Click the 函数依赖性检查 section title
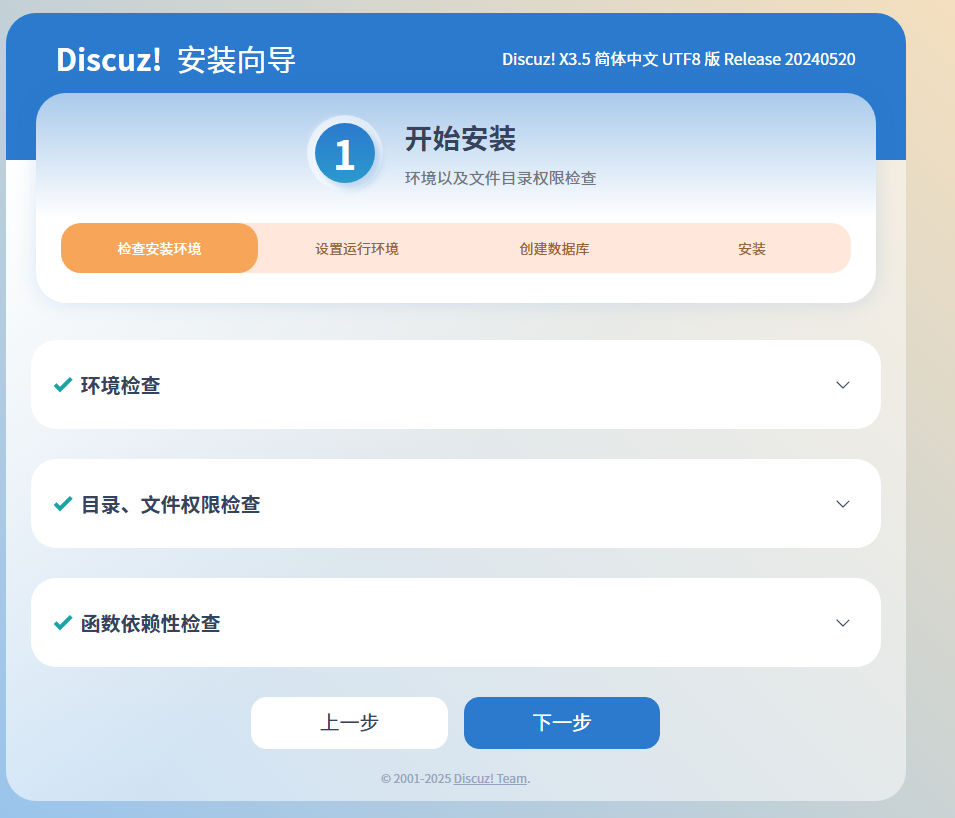The height and width of the screenshot is (818, 955). coord(150,623)
